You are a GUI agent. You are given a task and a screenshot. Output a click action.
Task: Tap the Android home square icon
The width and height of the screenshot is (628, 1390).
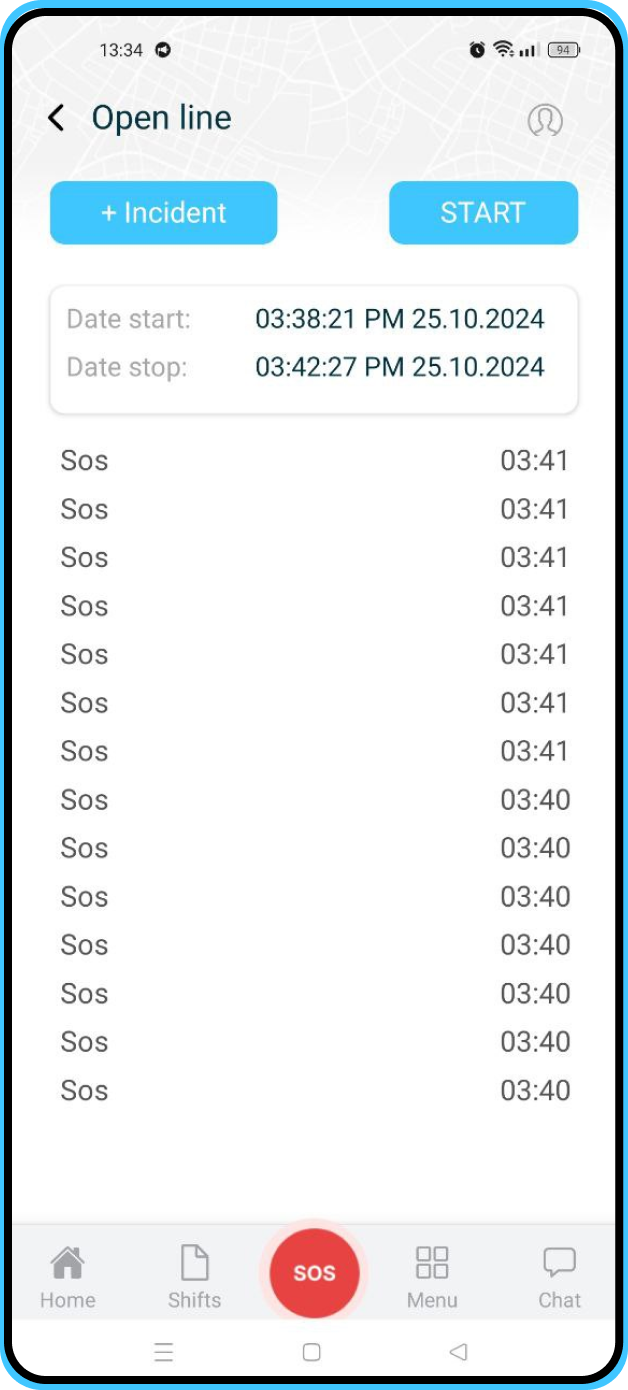pos(311,1353)
